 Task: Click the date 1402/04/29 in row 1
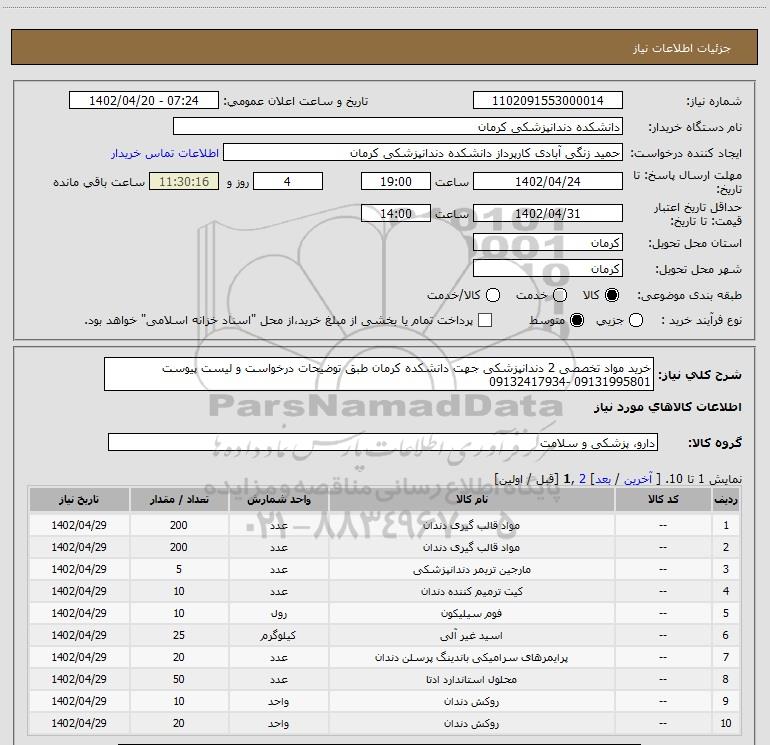click(x=79, y=525)
